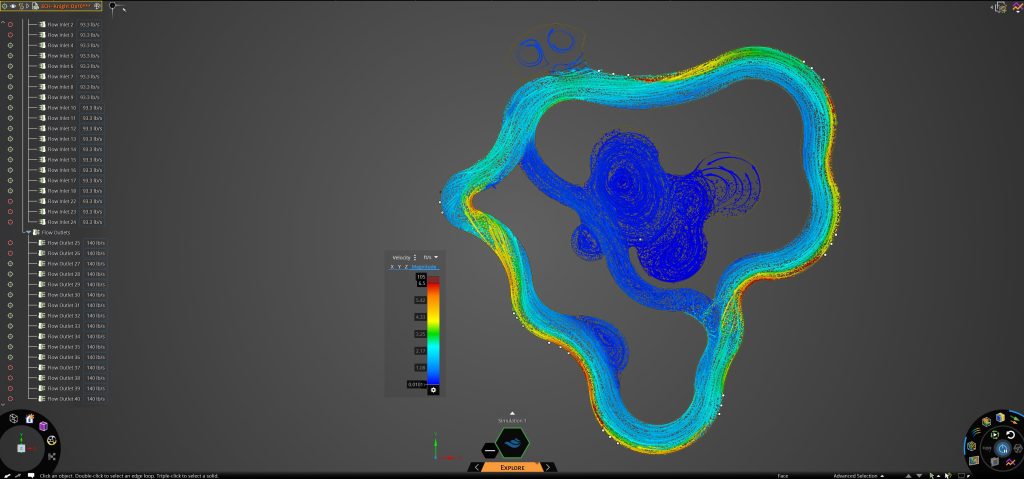Image resolution: width=1024 pixels, height=479 pixels.
Task: Click the view orientation triad in the view wheel
Action: coord(22,448)
